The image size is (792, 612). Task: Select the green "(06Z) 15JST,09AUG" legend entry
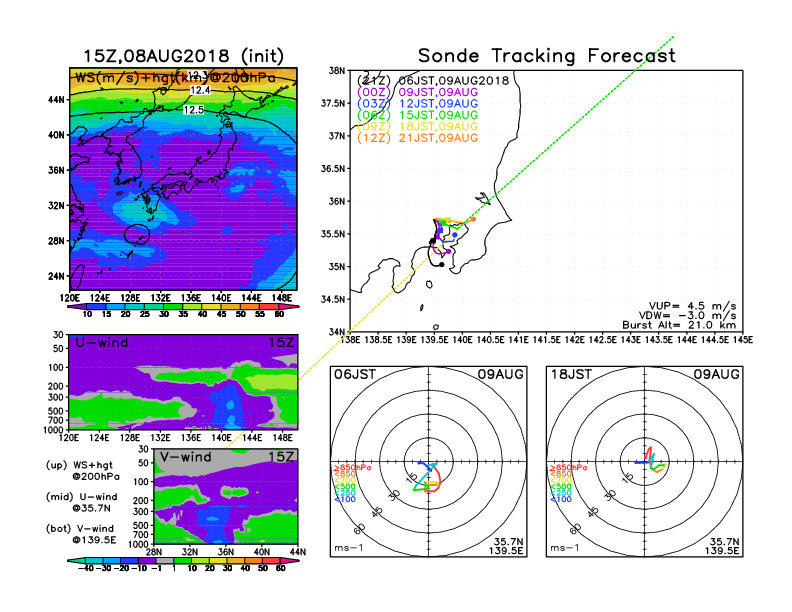[417, 115]
